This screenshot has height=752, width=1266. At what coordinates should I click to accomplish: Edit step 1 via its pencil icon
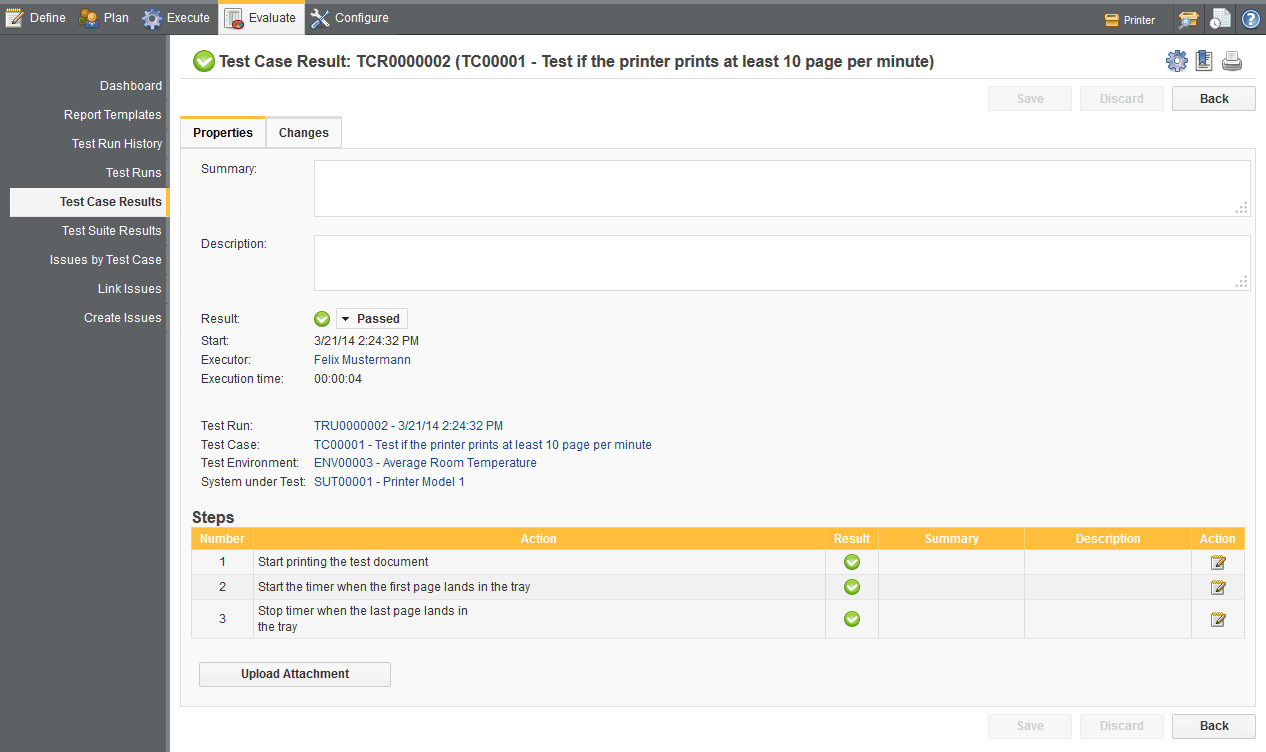click(x=1218, y=562)
